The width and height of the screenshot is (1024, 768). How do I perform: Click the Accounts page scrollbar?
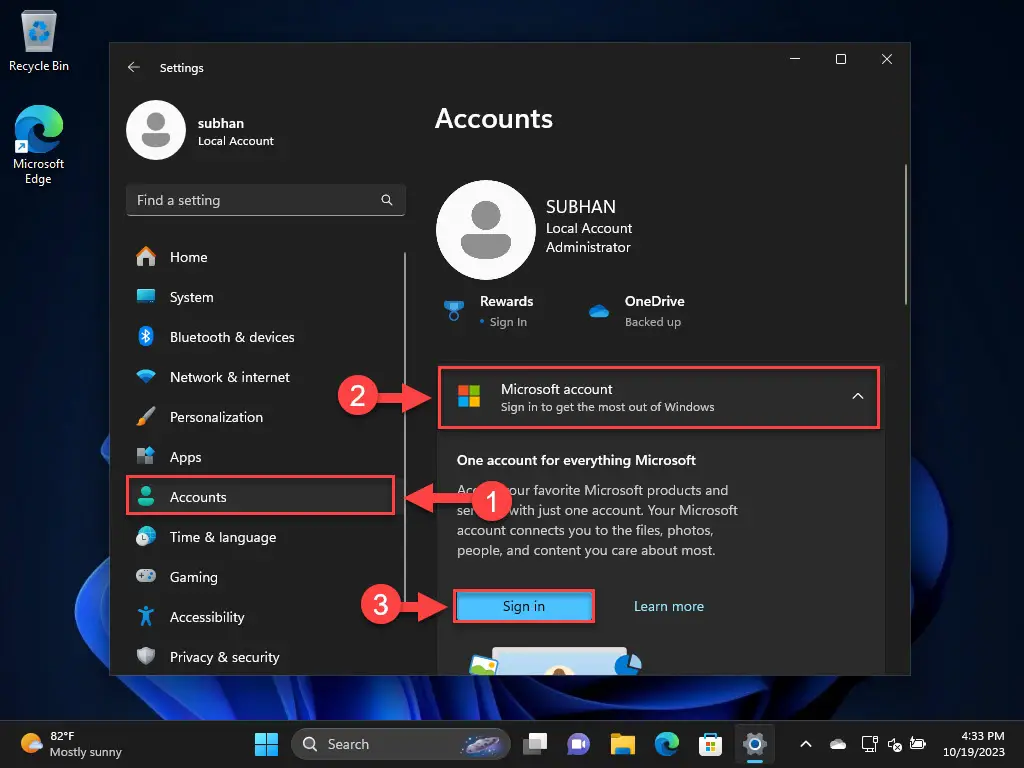906,235
